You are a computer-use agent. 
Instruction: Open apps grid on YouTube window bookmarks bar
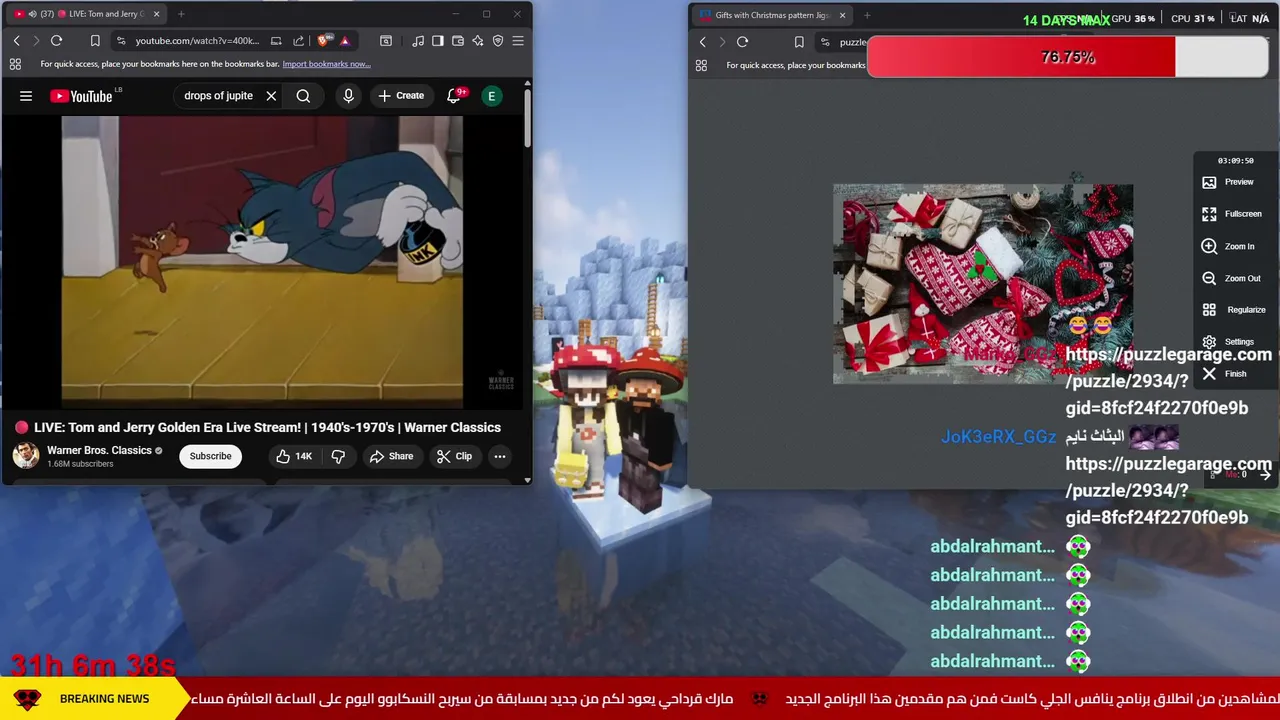click(x=15, y=64)
